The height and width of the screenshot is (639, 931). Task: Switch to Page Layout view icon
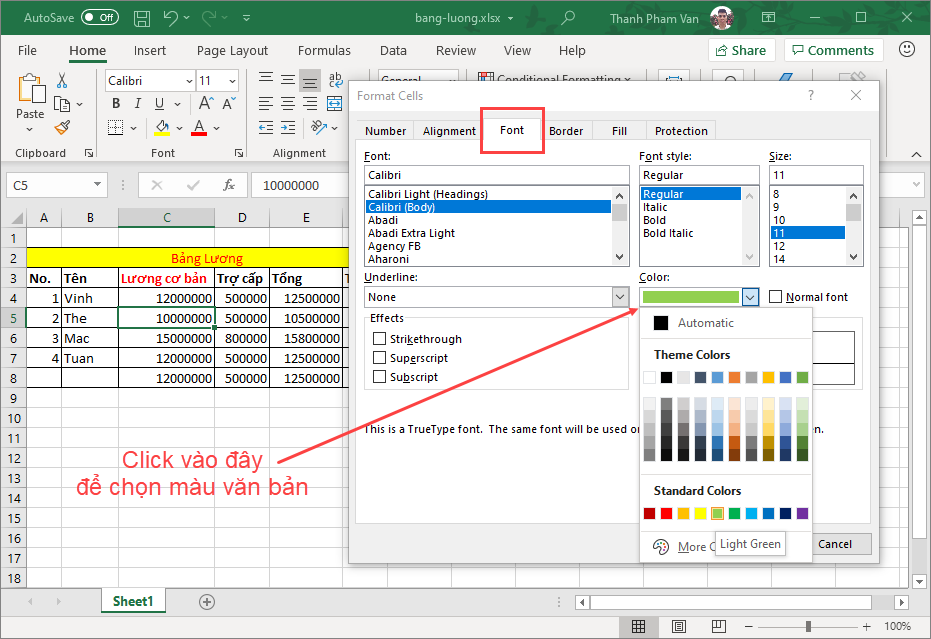point(679,627)
